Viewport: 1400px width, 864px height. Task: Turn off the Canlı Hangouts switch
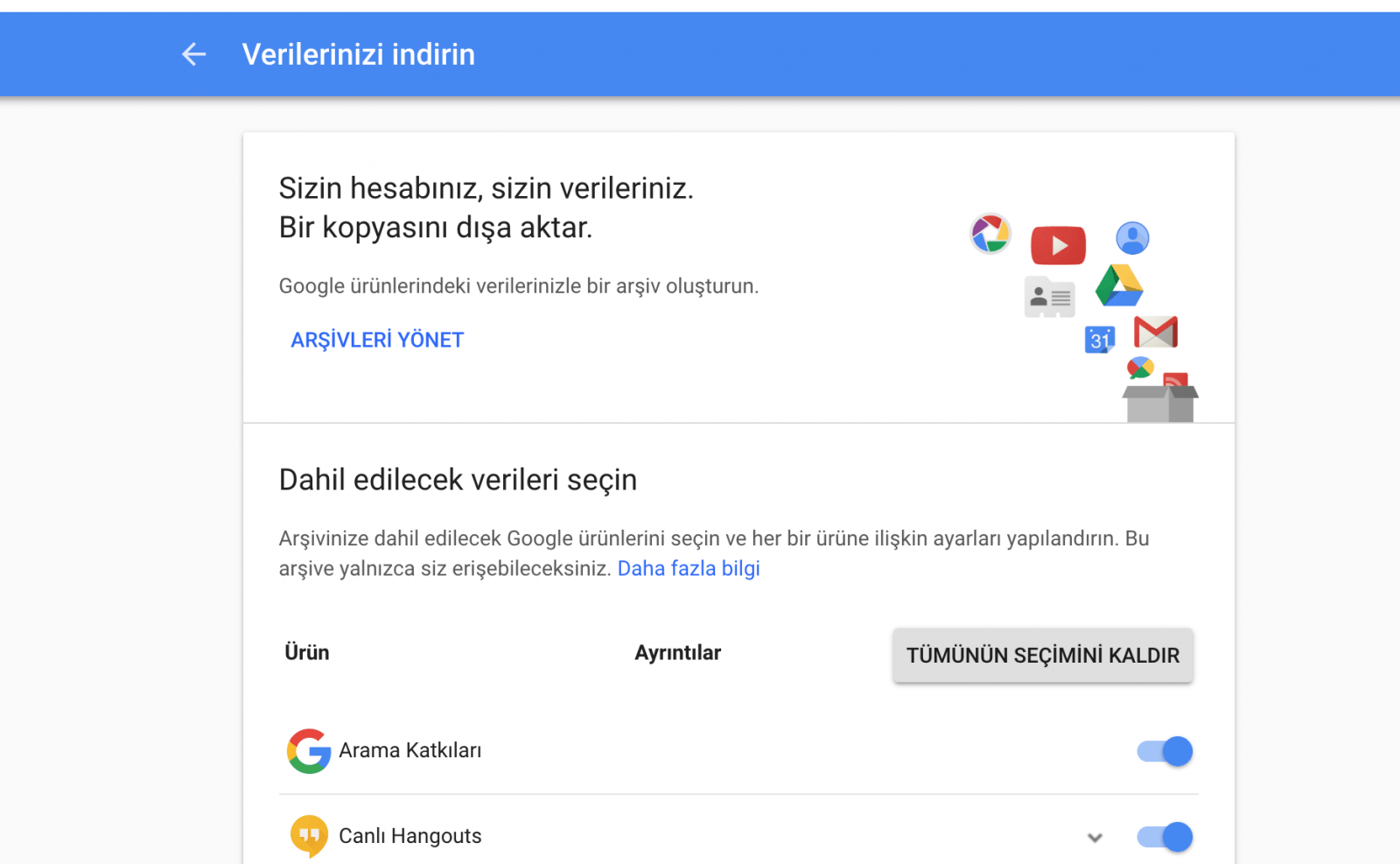(1165, 837)
